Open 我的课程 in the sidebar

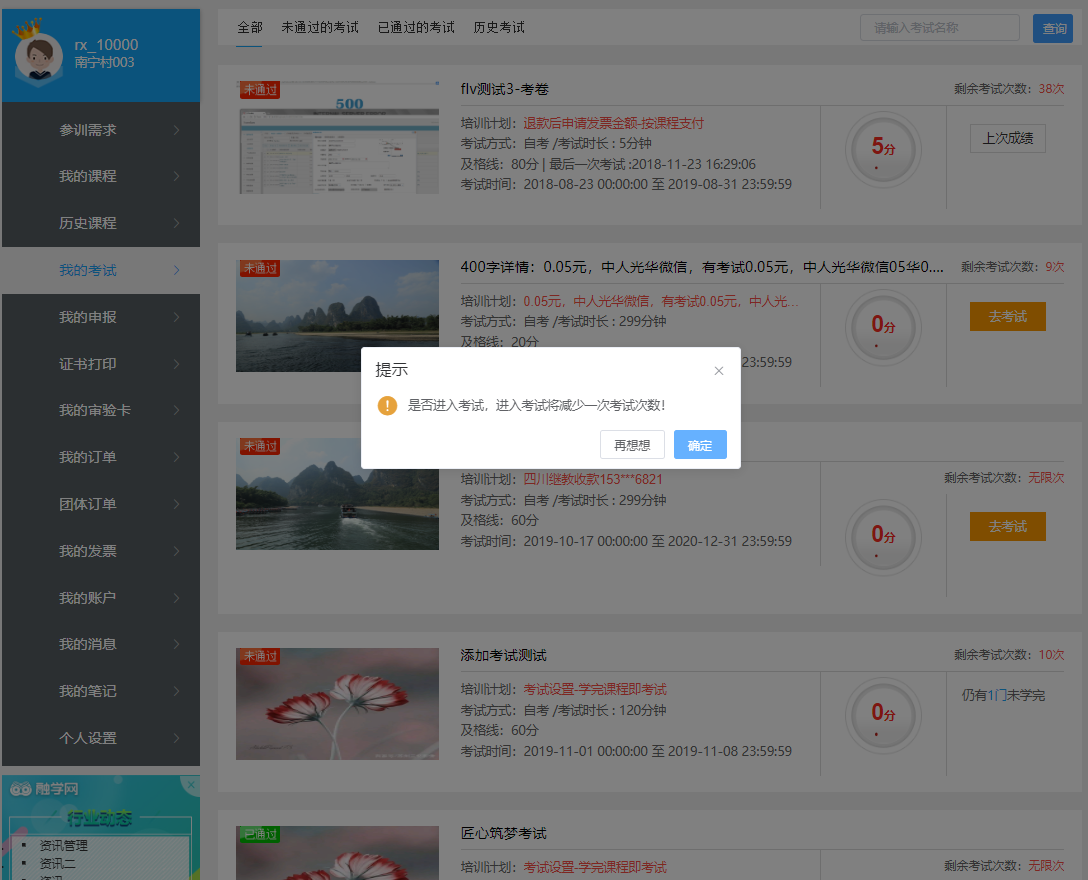(x=101, y=176)
